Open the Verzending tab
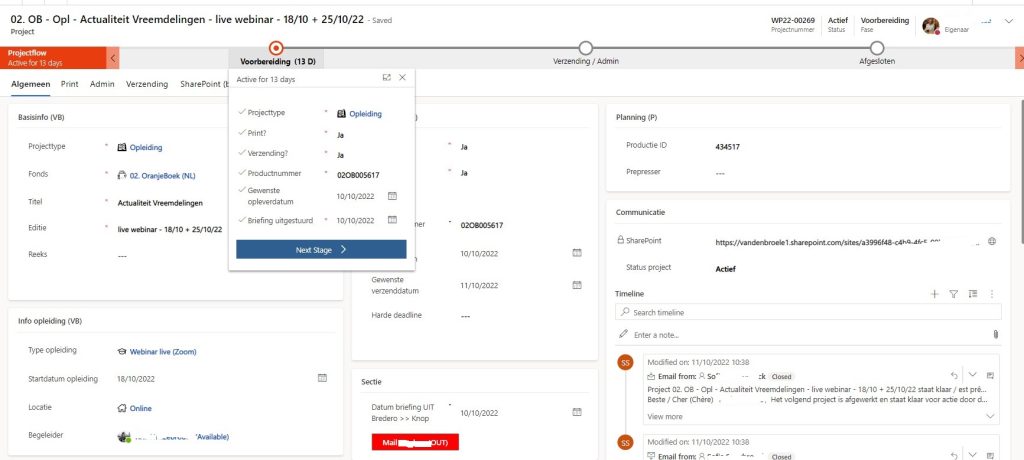The width and height of the screenshot is (1024, 460). tap(147, 84)
